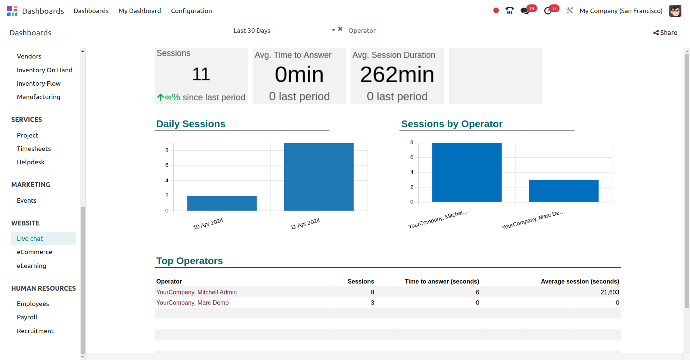Click the tallest bar in Daily Sessions chart
The image size is (690, 360).
pos(319,177)
